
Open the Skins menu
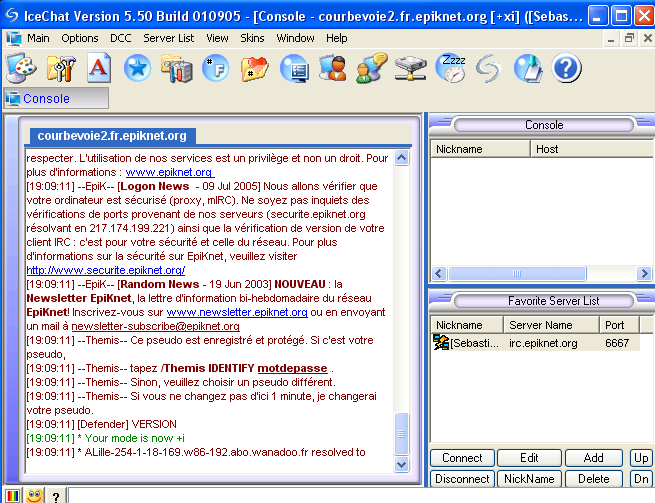[x=252, y=38]
